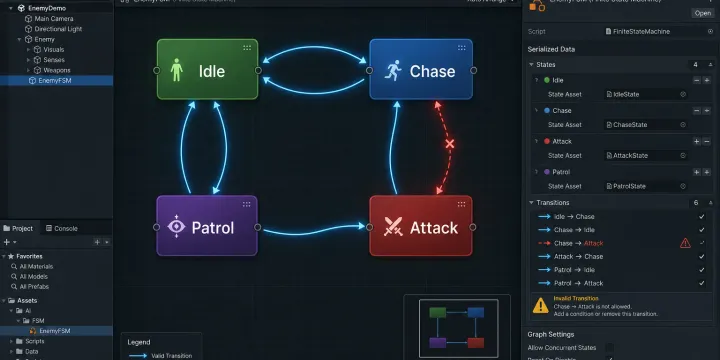
Task: Toggle the Chase → Attack transition checkbox
Action: click(x=702, y=243)
